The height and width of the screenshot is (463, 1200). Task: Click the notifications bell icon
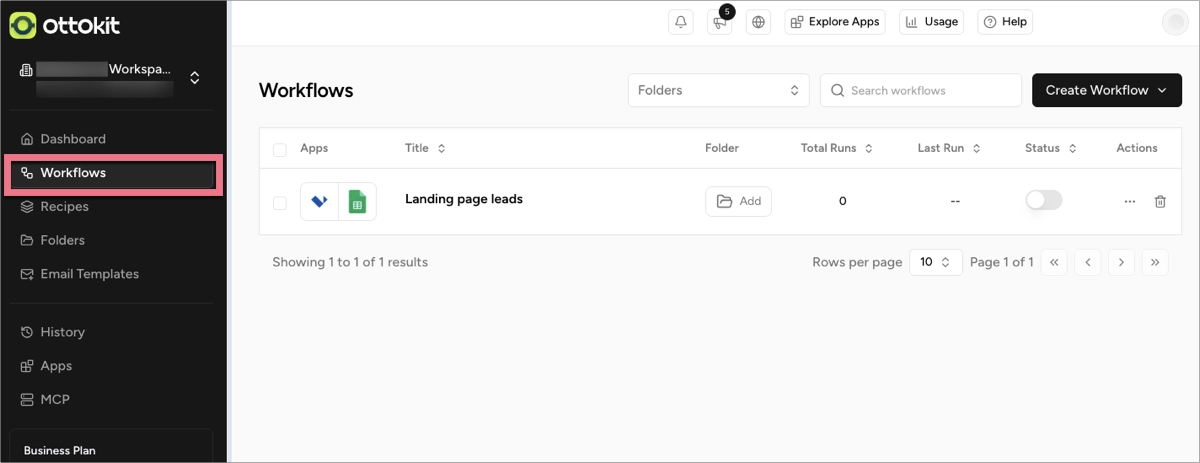point(681,22)
